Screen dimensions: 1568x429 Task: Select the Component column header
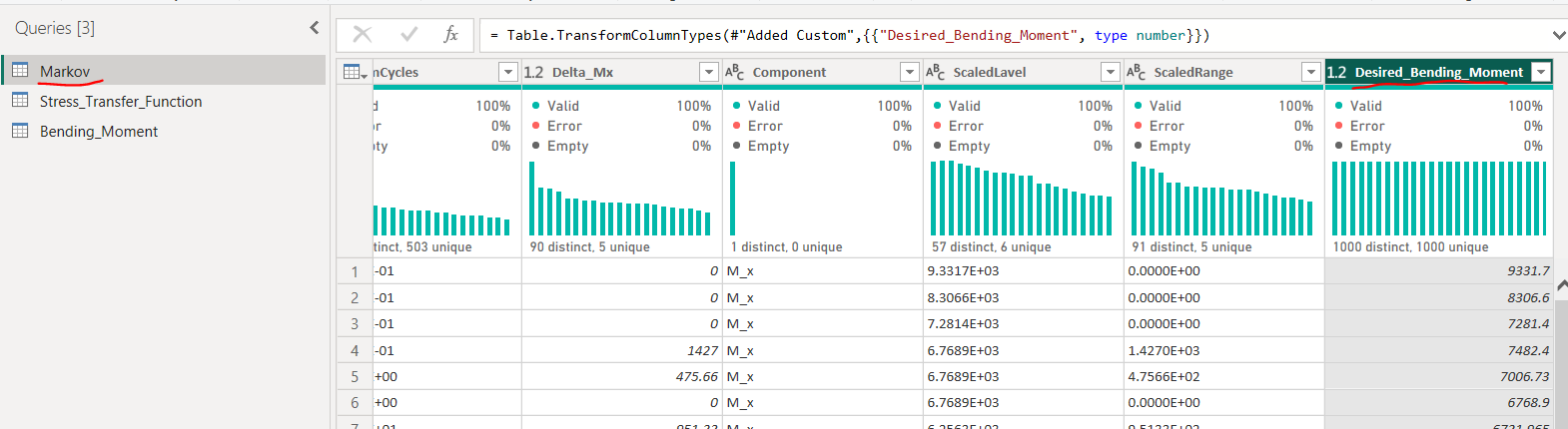point(822,72)
